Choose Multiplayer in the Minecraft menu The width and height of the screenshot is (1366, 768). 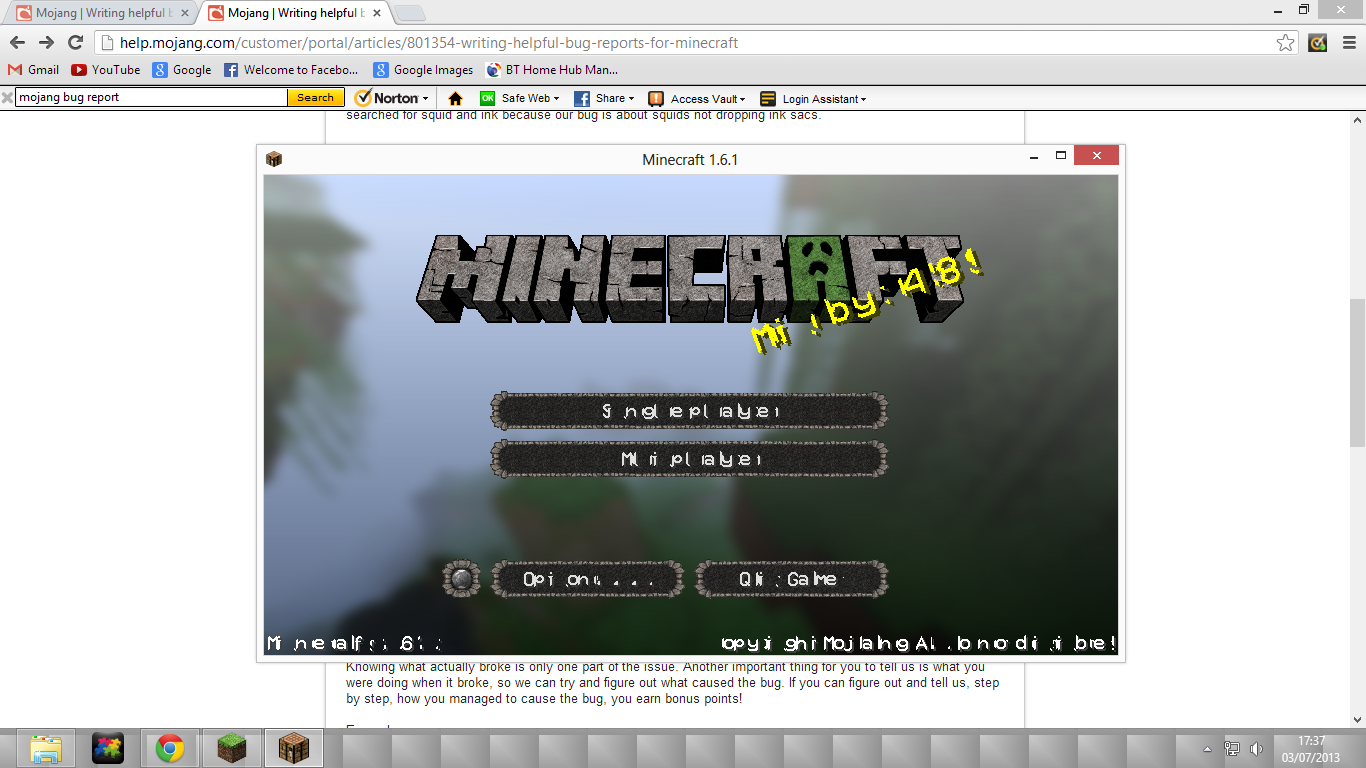pyautogui.click(x=689, y=459)
